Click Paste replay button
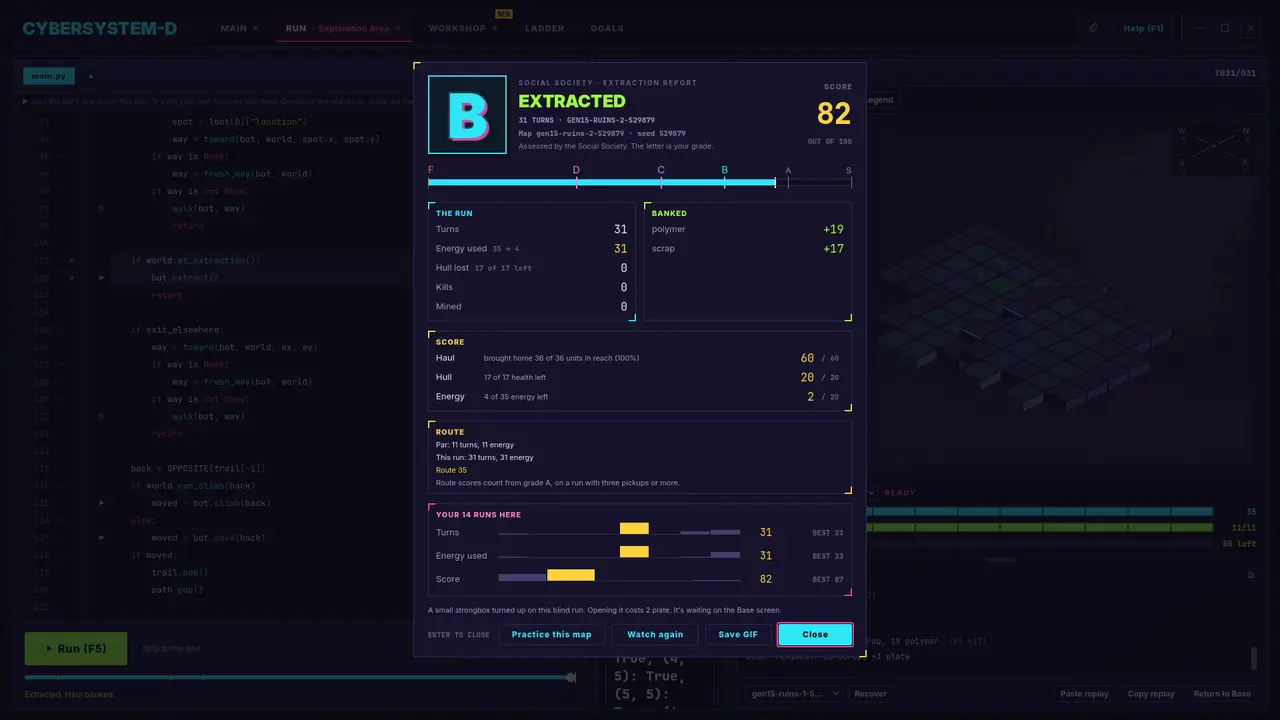Viewport: 1280px width, 720px height. 1085,693
